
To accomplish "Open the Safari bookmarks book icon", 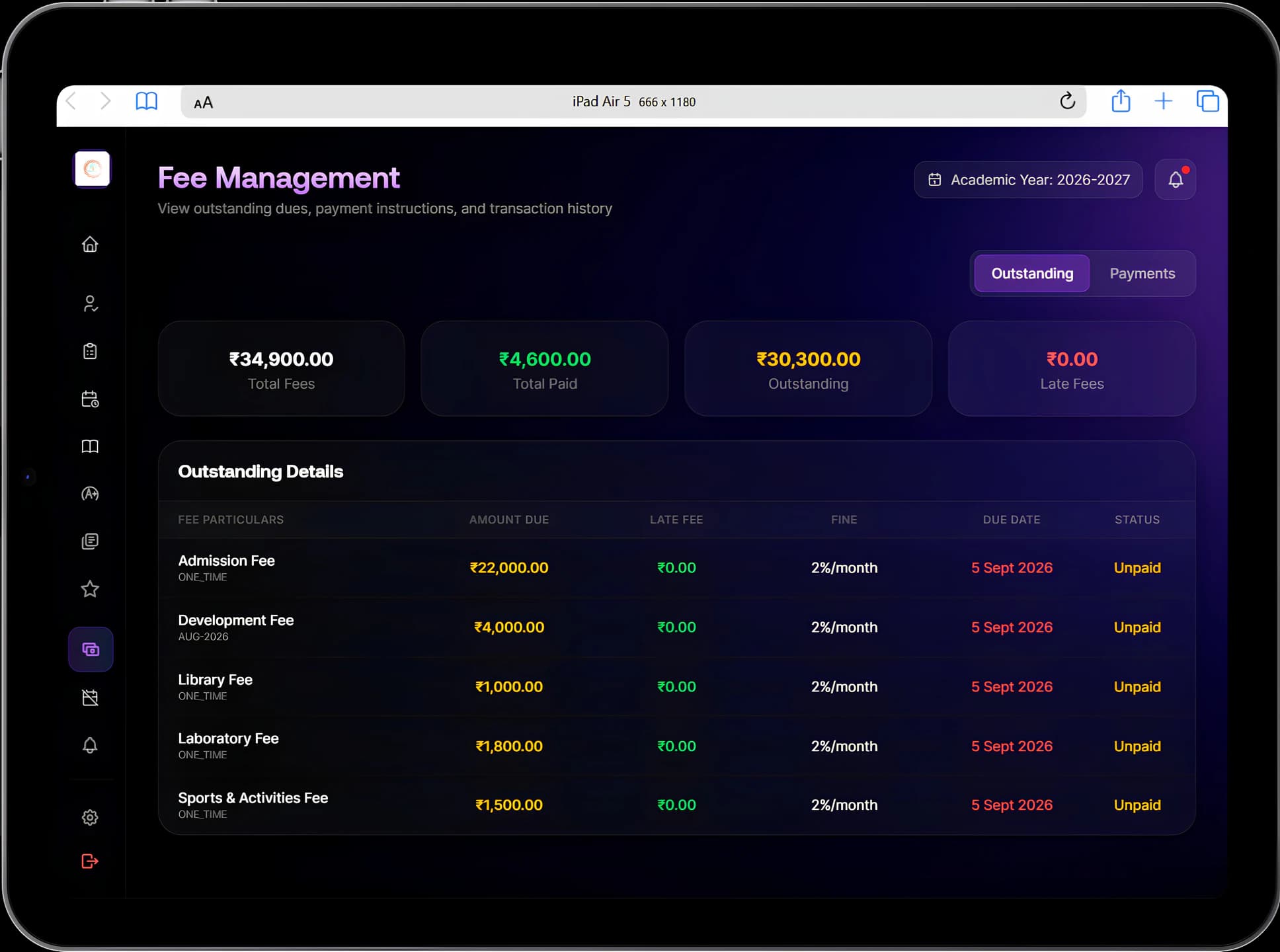I will (146, 101).
